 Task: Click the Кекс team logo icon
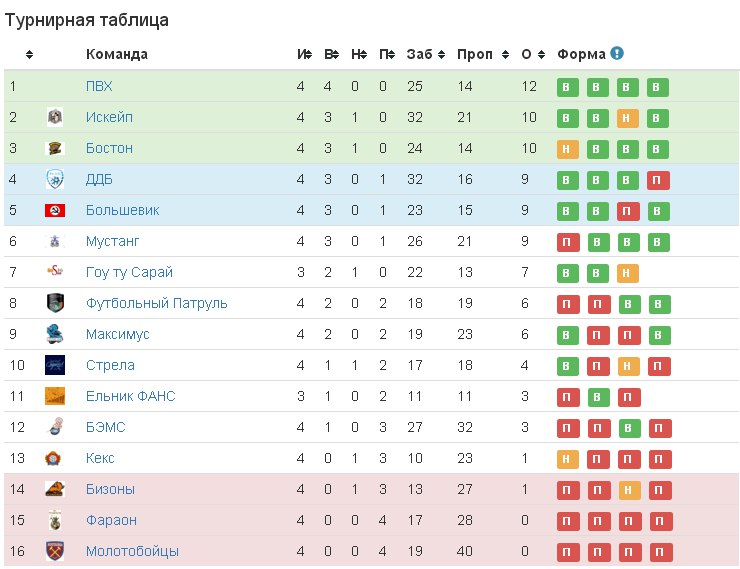pyautogui.click(x=55, y=458)
